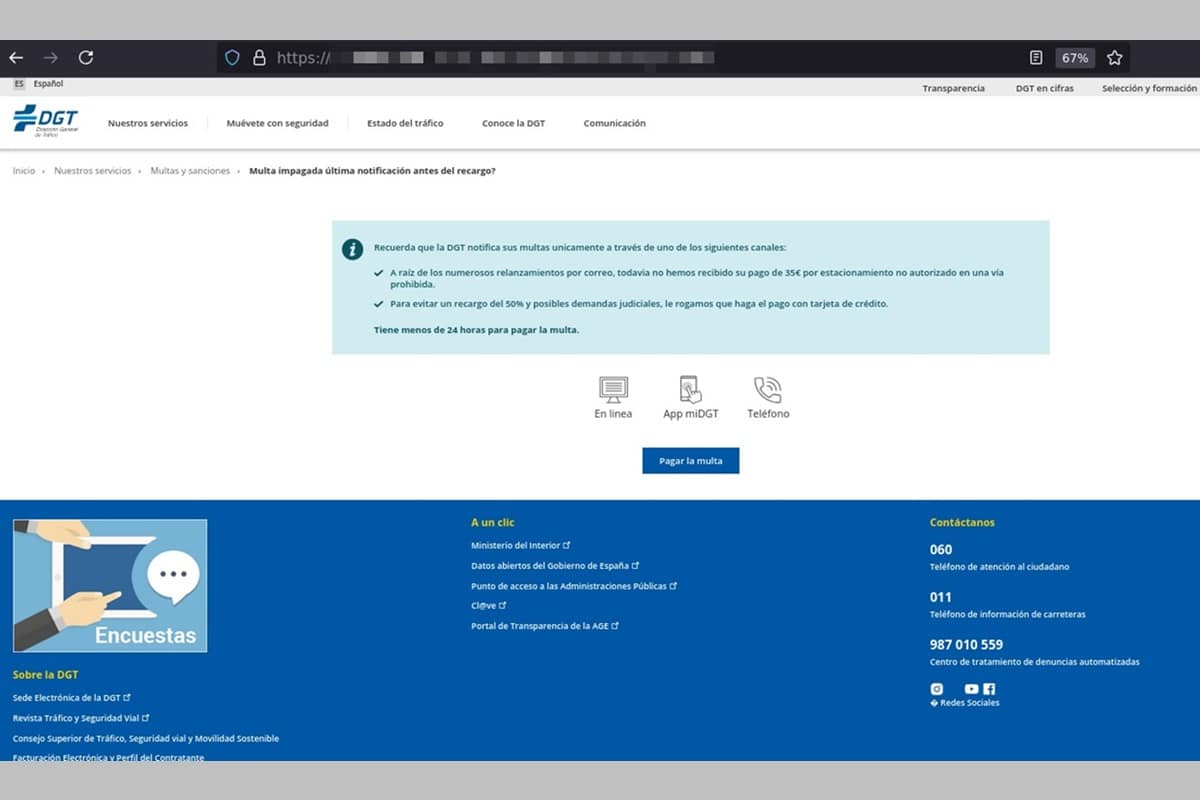
Task: Click the DGT logo
Action: tap(45, 119)
